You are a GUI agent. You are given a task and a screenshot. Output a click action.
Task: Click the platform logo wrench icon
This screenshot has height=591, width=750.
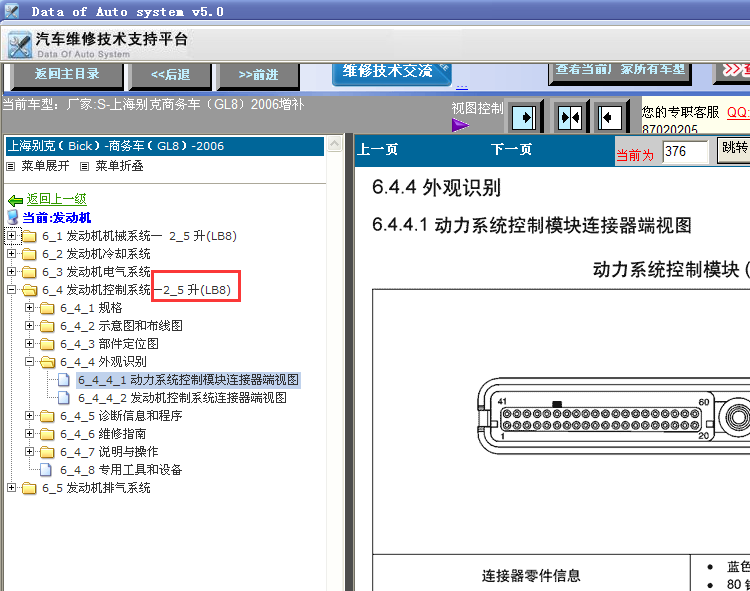pos(20,45)
